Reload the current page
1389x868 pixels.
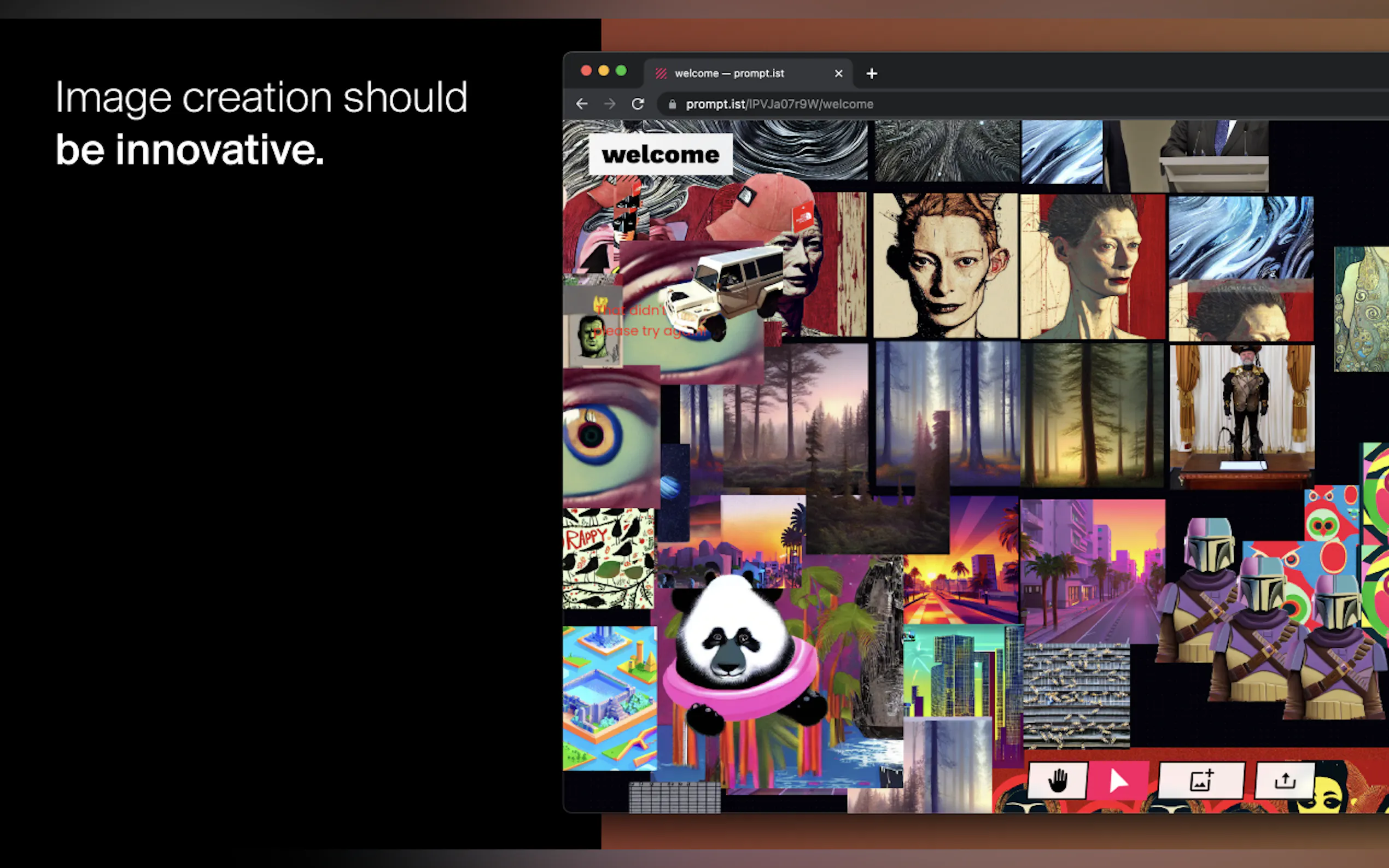coord(638,104)
